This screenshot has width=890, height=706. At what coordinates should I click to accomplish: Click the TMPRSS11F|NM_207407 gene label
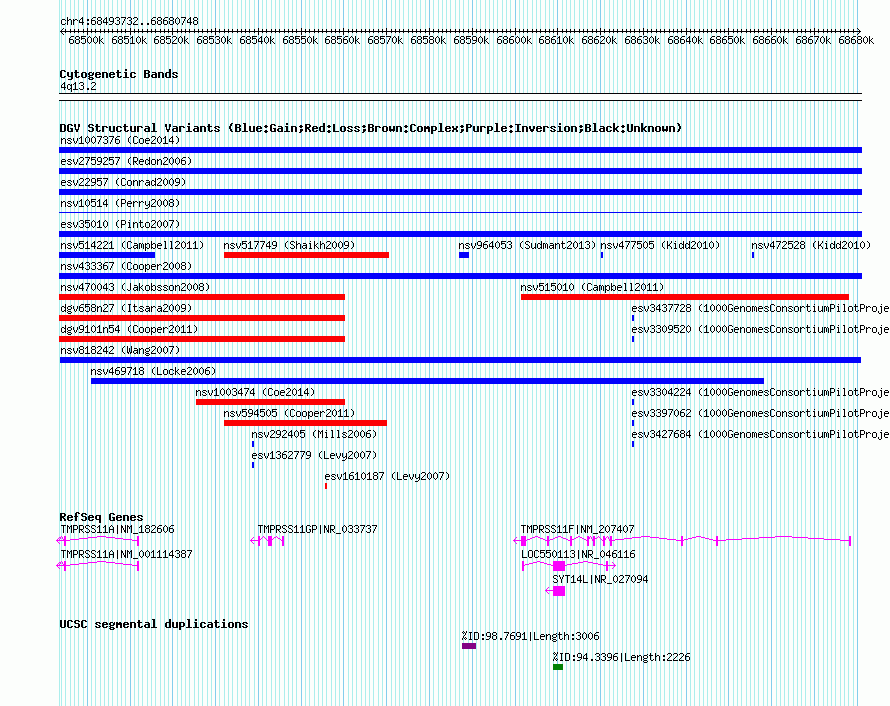[x=577, y=530]
